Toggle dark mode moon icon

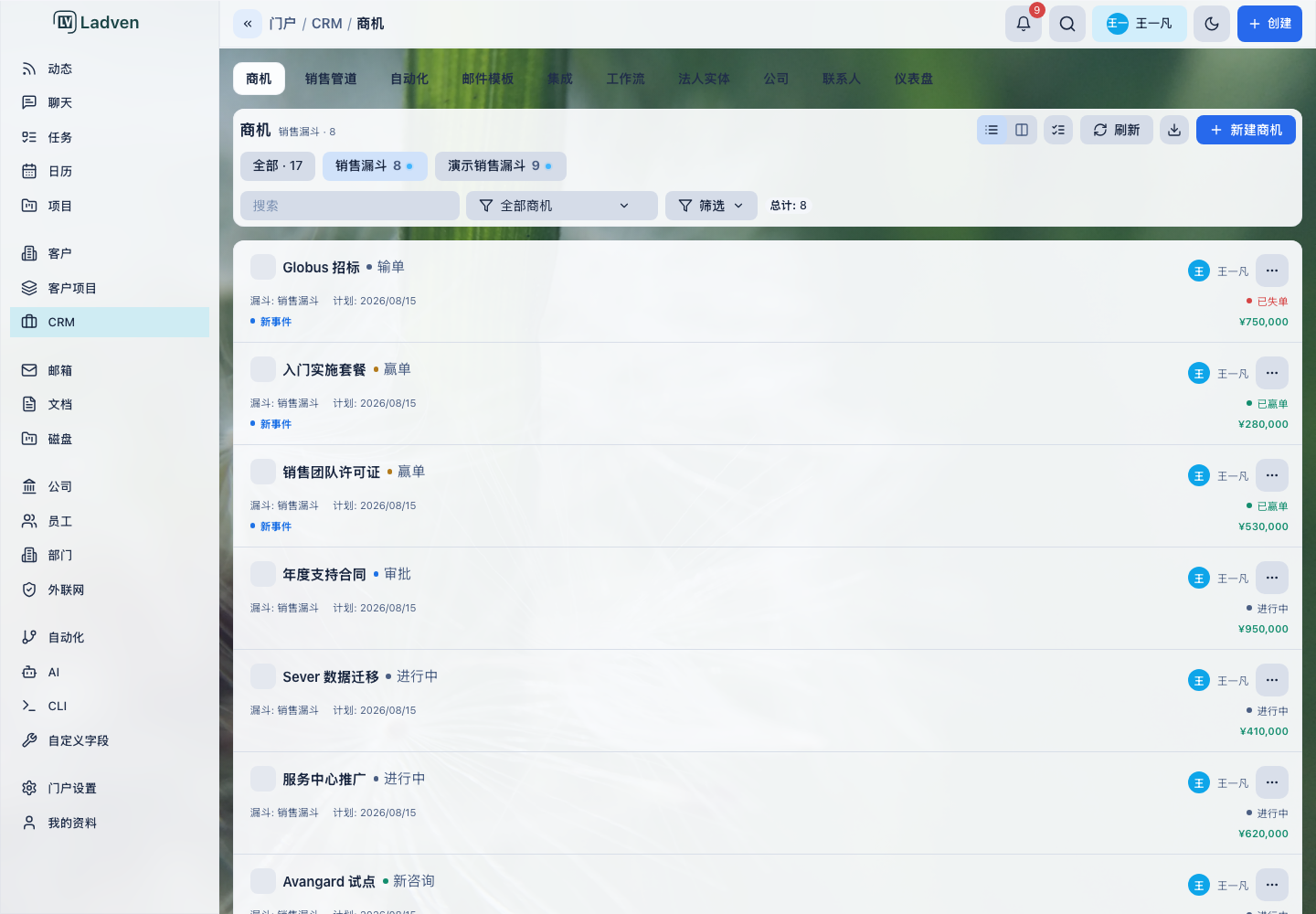(x=1212, y=24)
